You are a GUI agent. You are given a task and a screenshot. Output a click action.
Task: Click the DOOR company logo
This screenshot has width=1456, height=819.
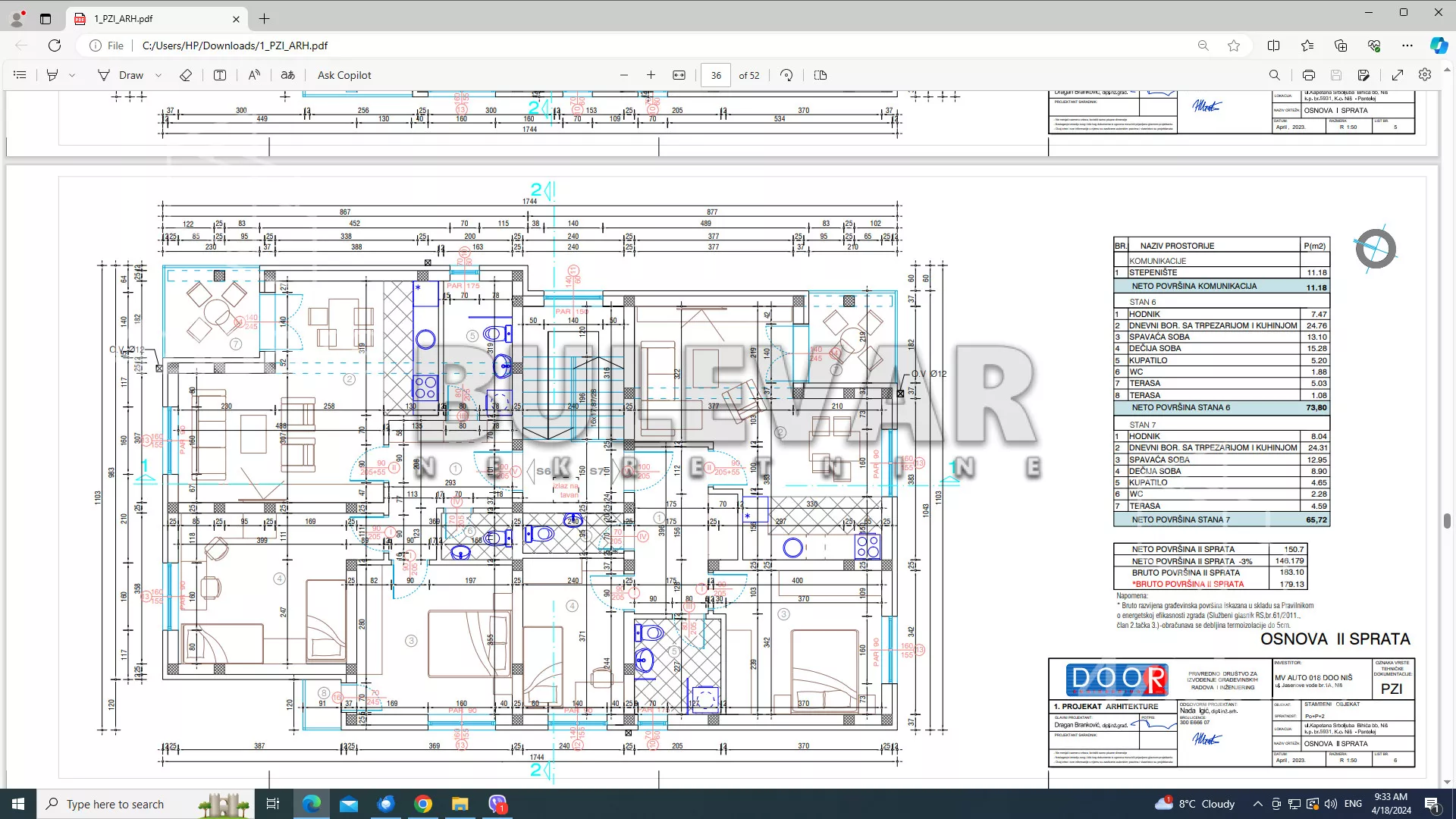(x=1116, y=679)
